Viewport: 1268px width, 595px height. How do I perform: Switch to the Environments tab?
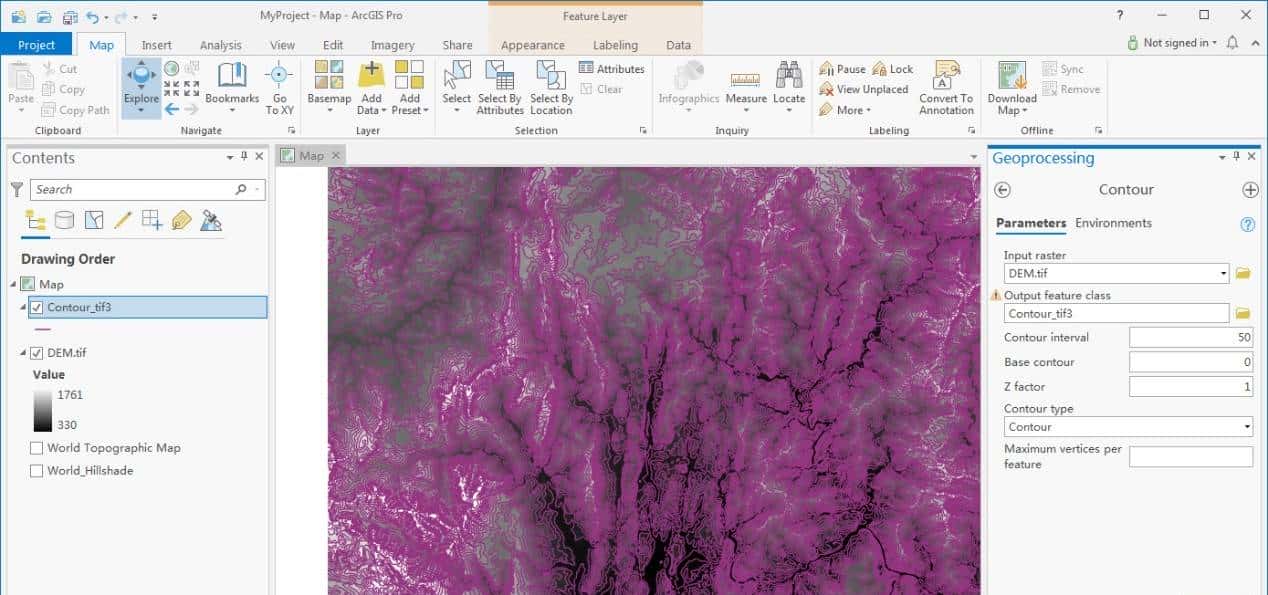(x=1113, y=223)
